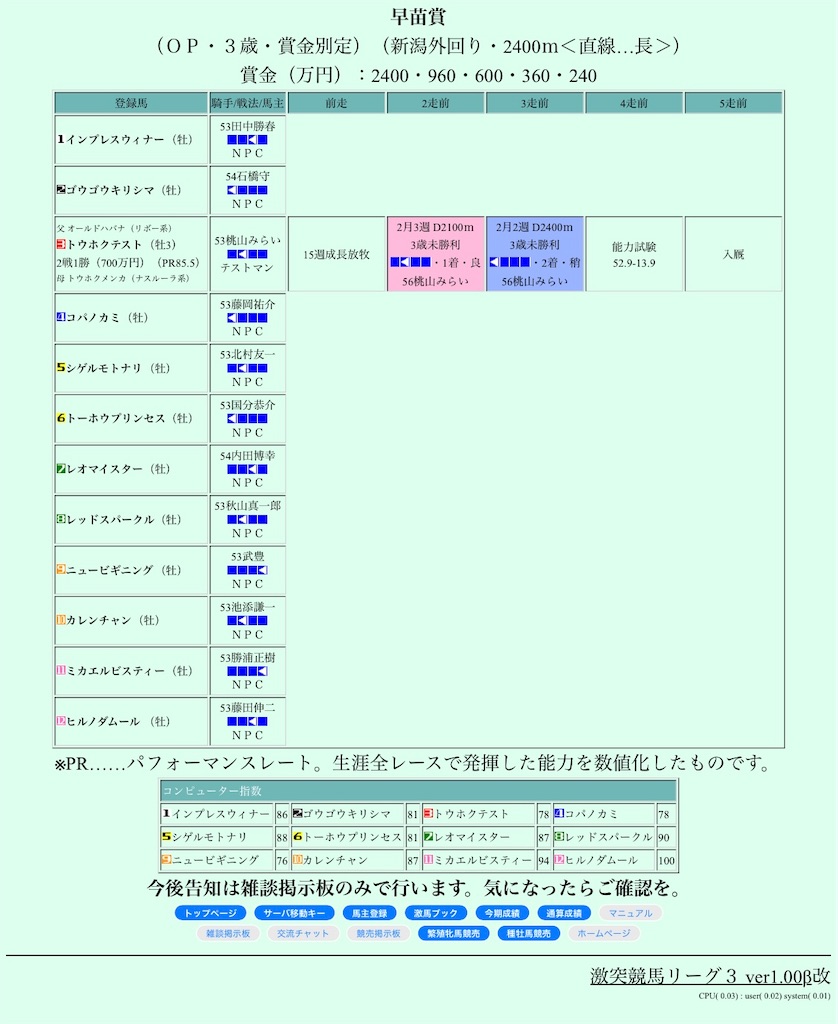Screen dimensions: 838x1024
Task: Click the 早苗賞 race title
Action: pos(419,16)
